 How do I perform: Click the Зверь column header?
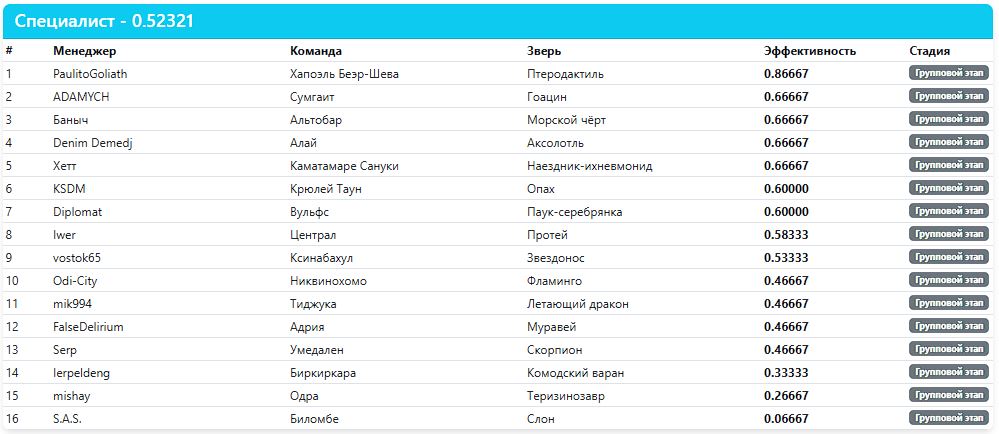(x=544, y=51)
